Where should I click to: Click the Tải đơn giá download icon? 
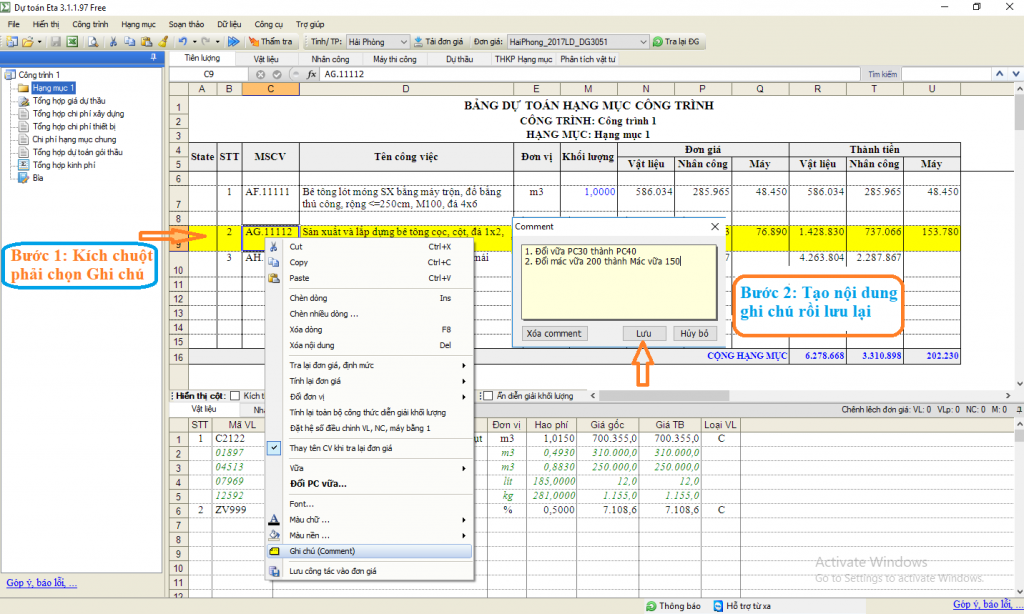[x=418, y=42]
